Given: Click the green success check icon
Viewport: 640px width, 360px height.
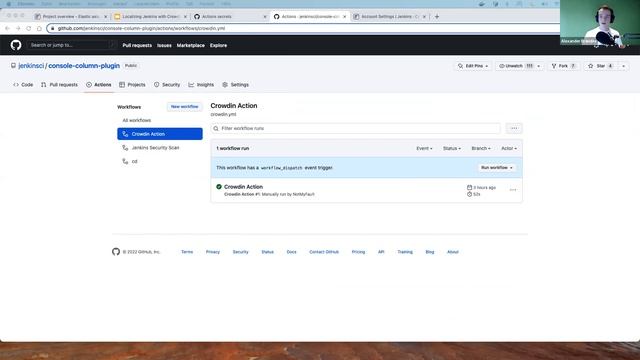Looking at the screenshot, I should (219, 187).
